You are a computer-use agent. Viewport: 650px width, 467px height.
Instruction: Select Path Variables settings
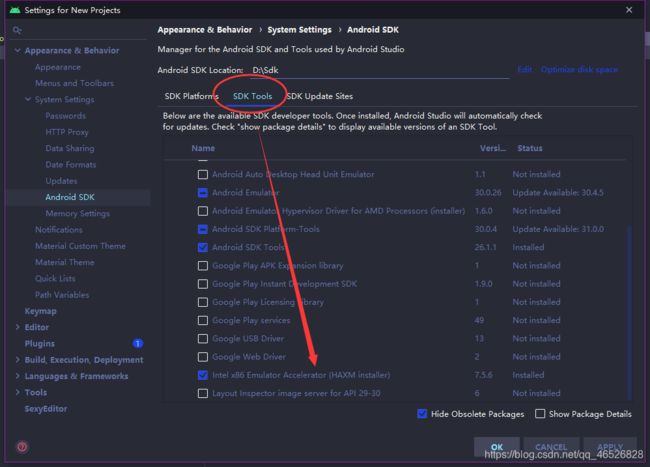click(62, 295)
